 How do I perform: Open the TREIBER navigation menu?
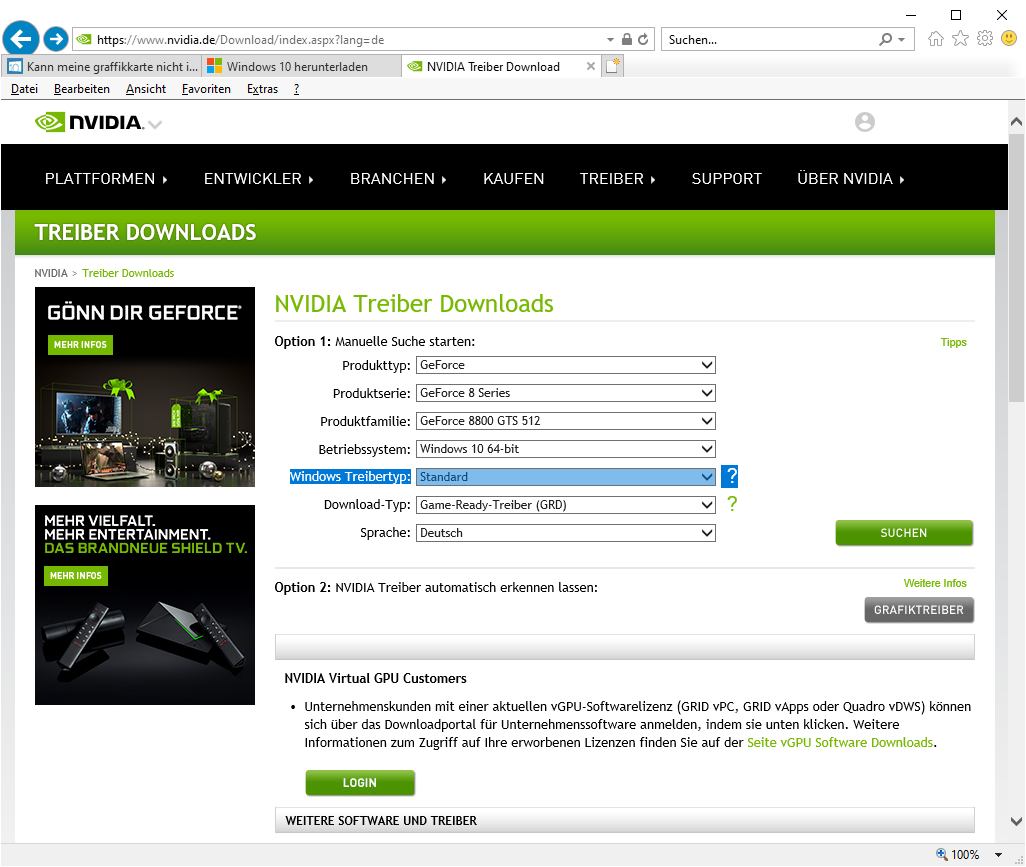[x=617, y=179]
